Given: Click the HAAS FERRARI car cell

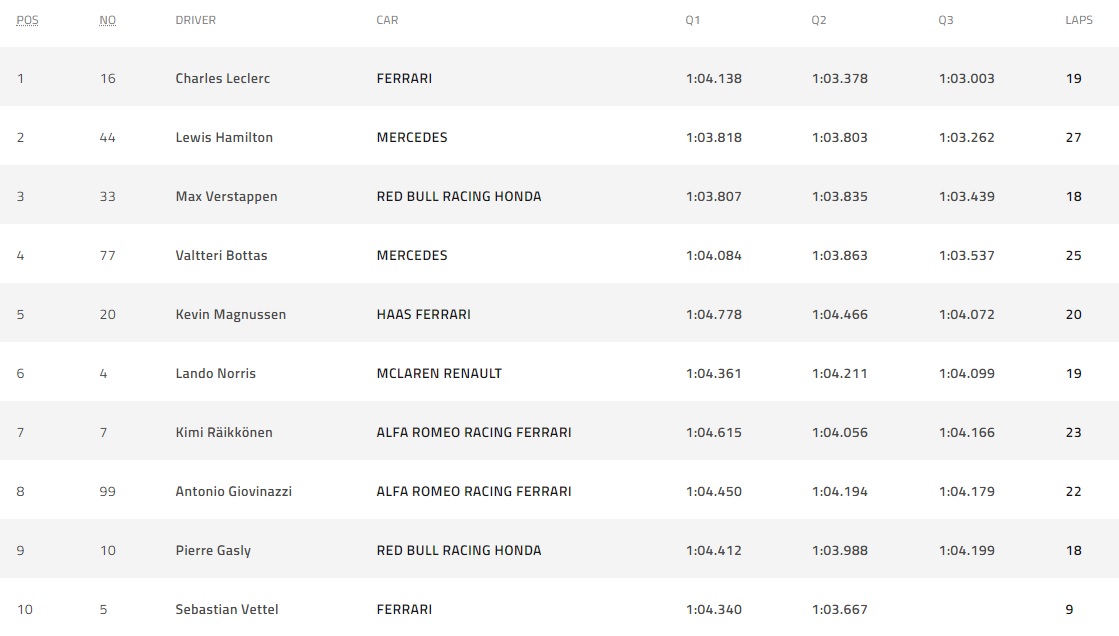Looking at the screenshot, I should pyautogui.click(x=423, y=314).
